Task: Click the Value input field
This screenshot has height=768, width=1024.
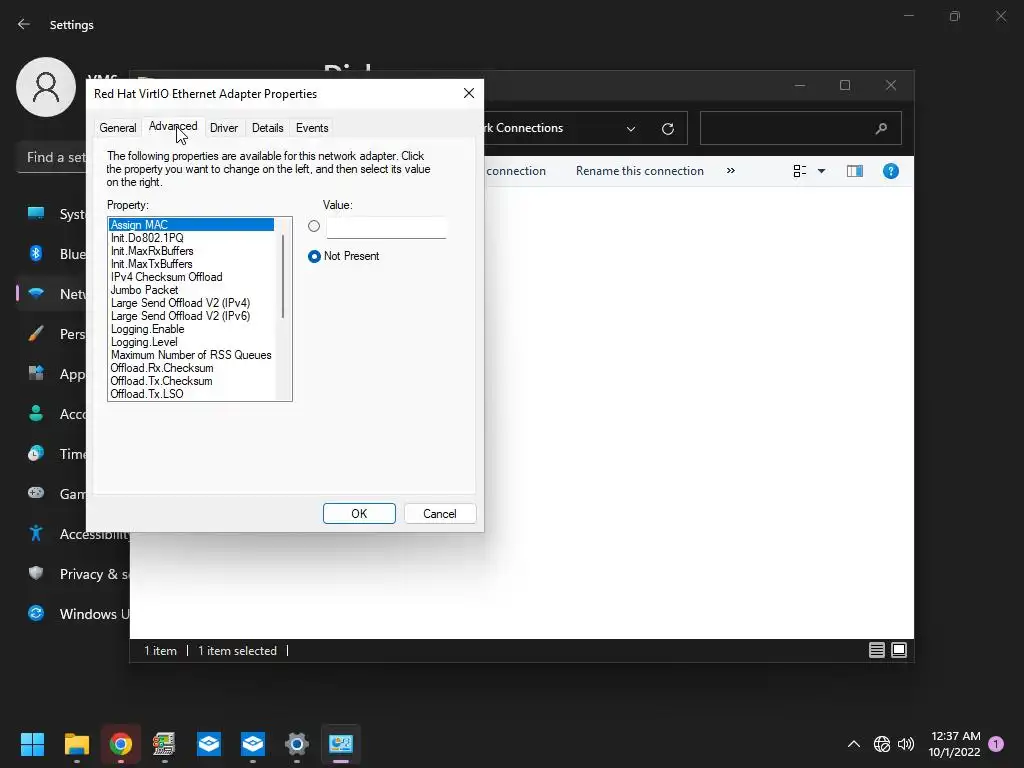Action: click(x=386, y=227)
